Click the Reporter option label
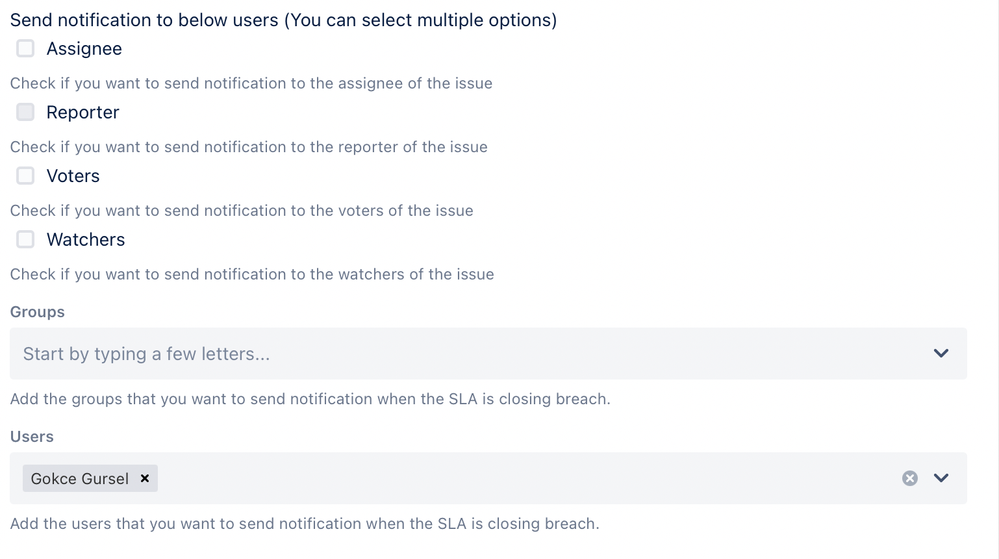The image size is (999, 559). 83,113
